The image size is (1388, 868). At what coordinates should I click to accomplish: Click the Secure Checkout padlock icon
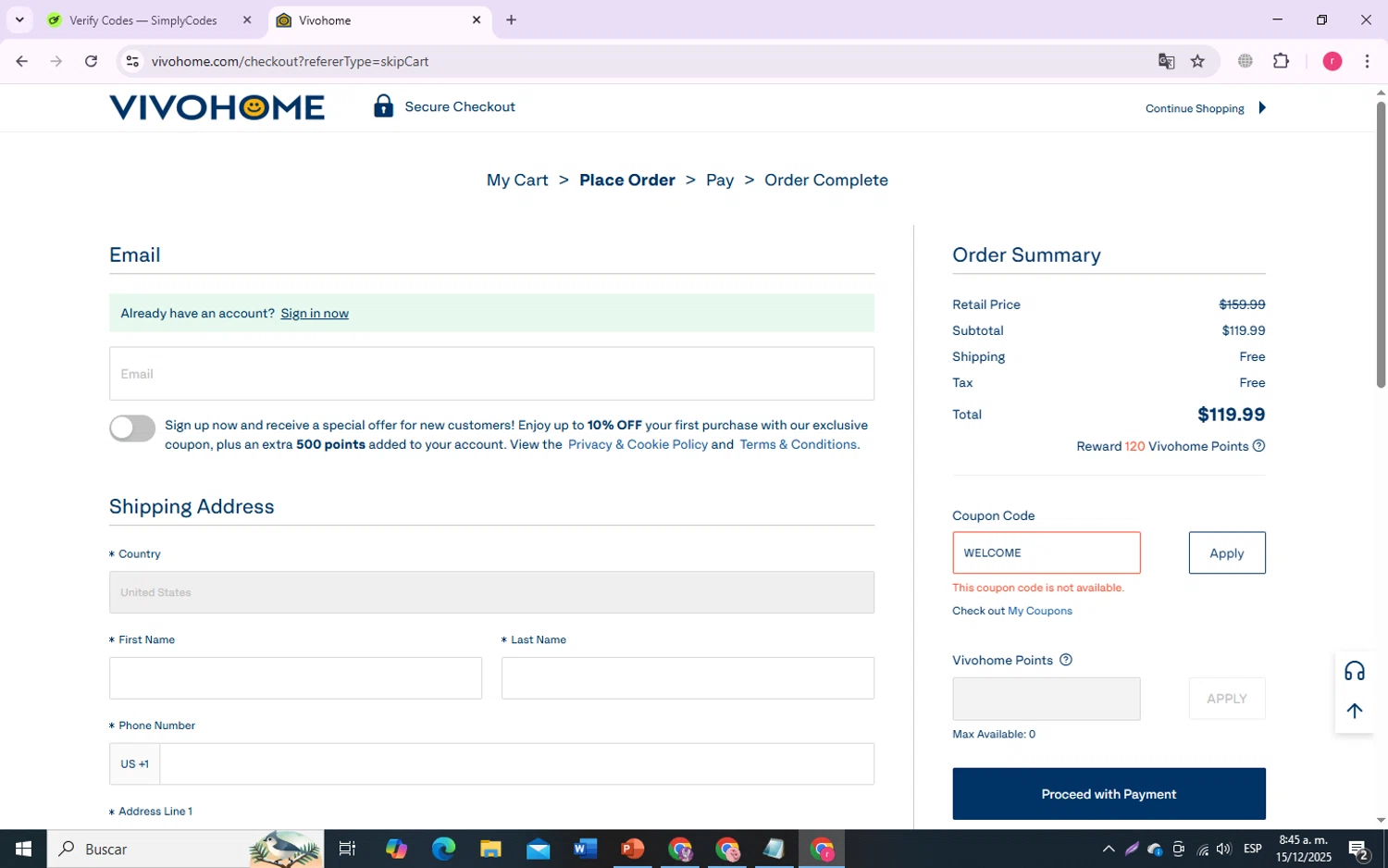pos(383,106)
